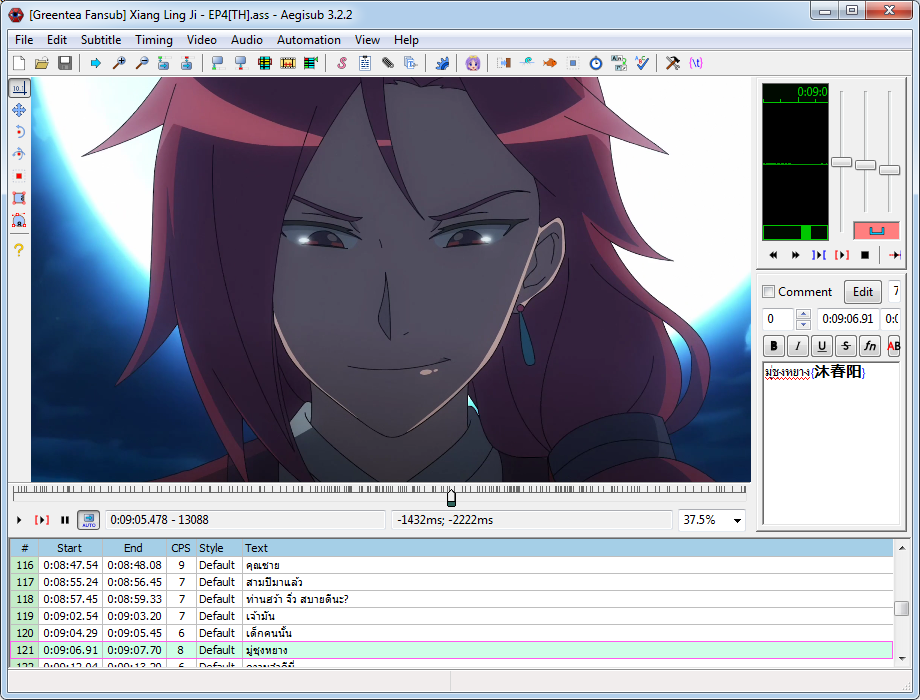This screenshot has height=700, width=920.
Task: Toggle Bold formatting button
Action: tap(773, 346)
